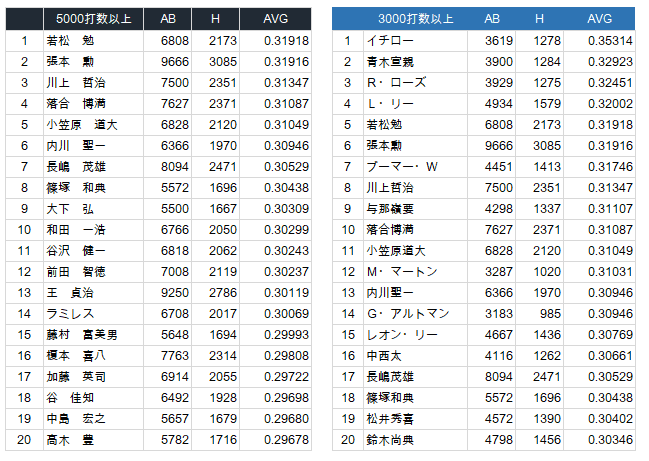Select the AVG value 0.30402
Image resolution: width=649 pixels, height=461 pixels.
tap(610, 419)
